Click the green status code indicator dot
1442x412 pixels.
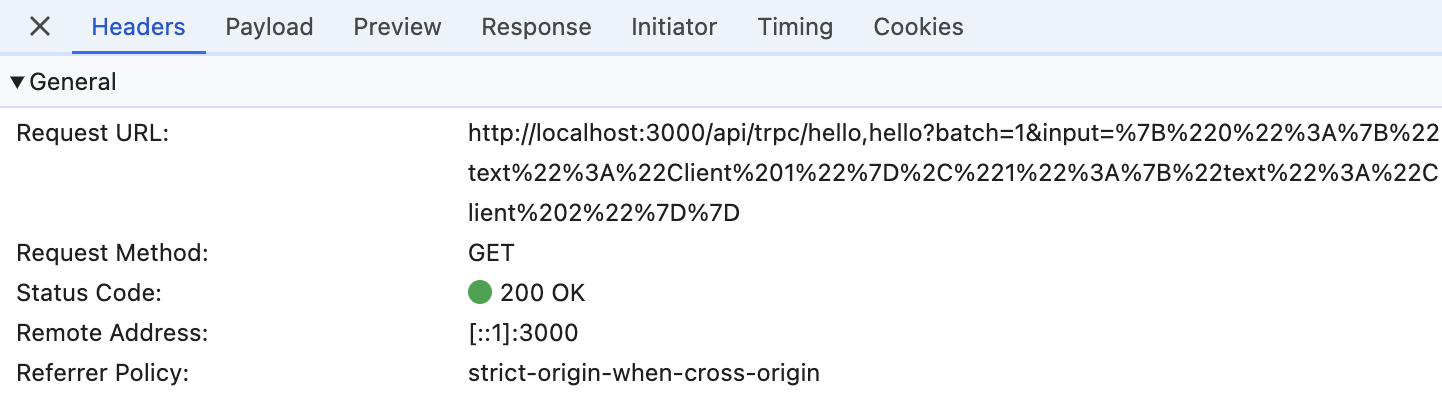480,293
